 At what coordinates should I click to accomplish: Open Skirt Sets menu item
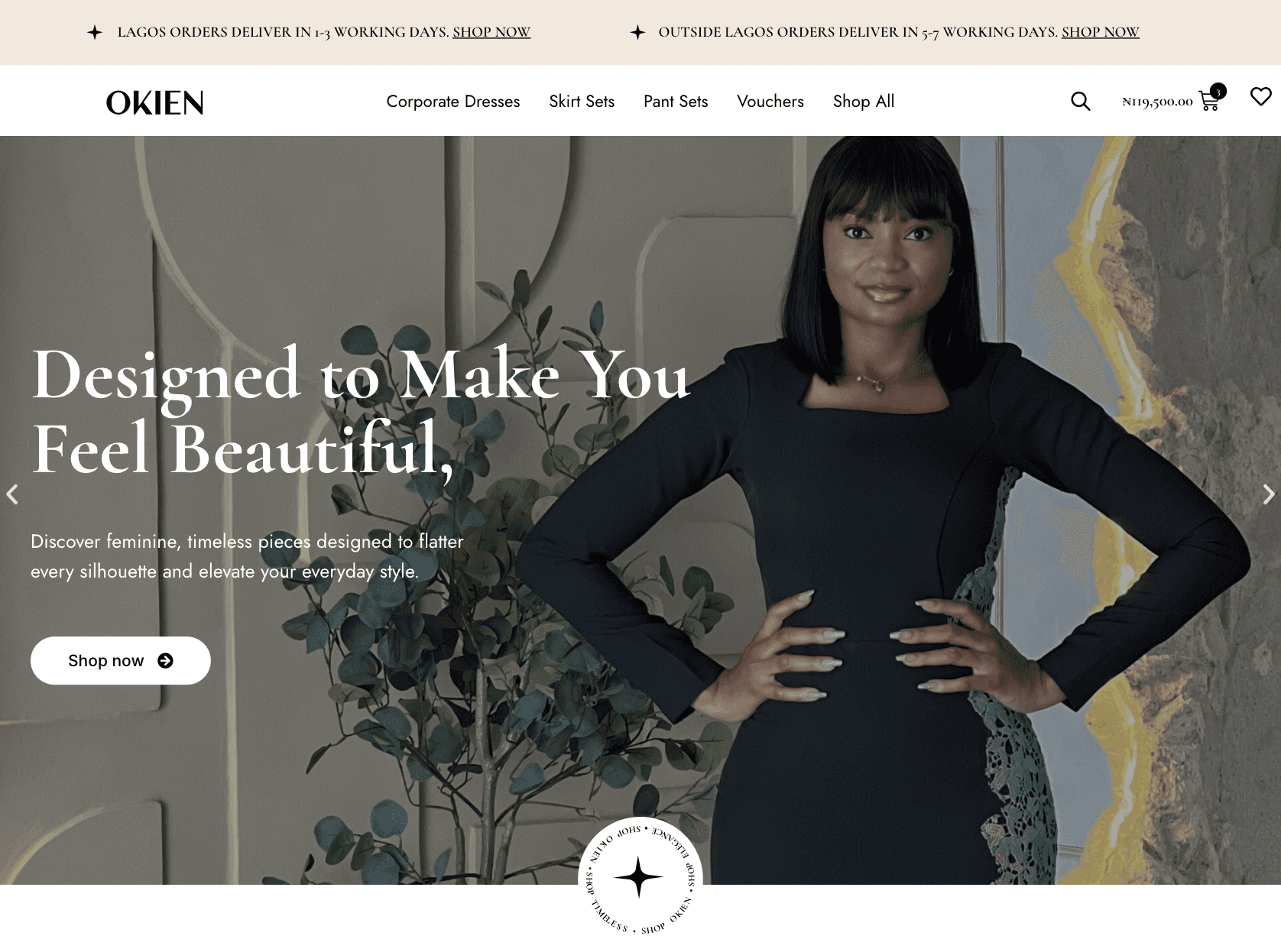pyautogui.click(x=582, y=102)
